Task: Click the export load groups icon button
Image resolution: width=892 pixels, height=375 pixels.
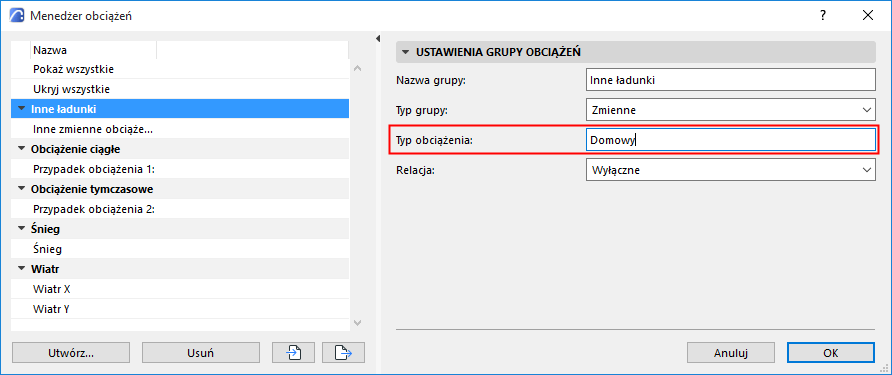Action: click(x=344, y=353)
